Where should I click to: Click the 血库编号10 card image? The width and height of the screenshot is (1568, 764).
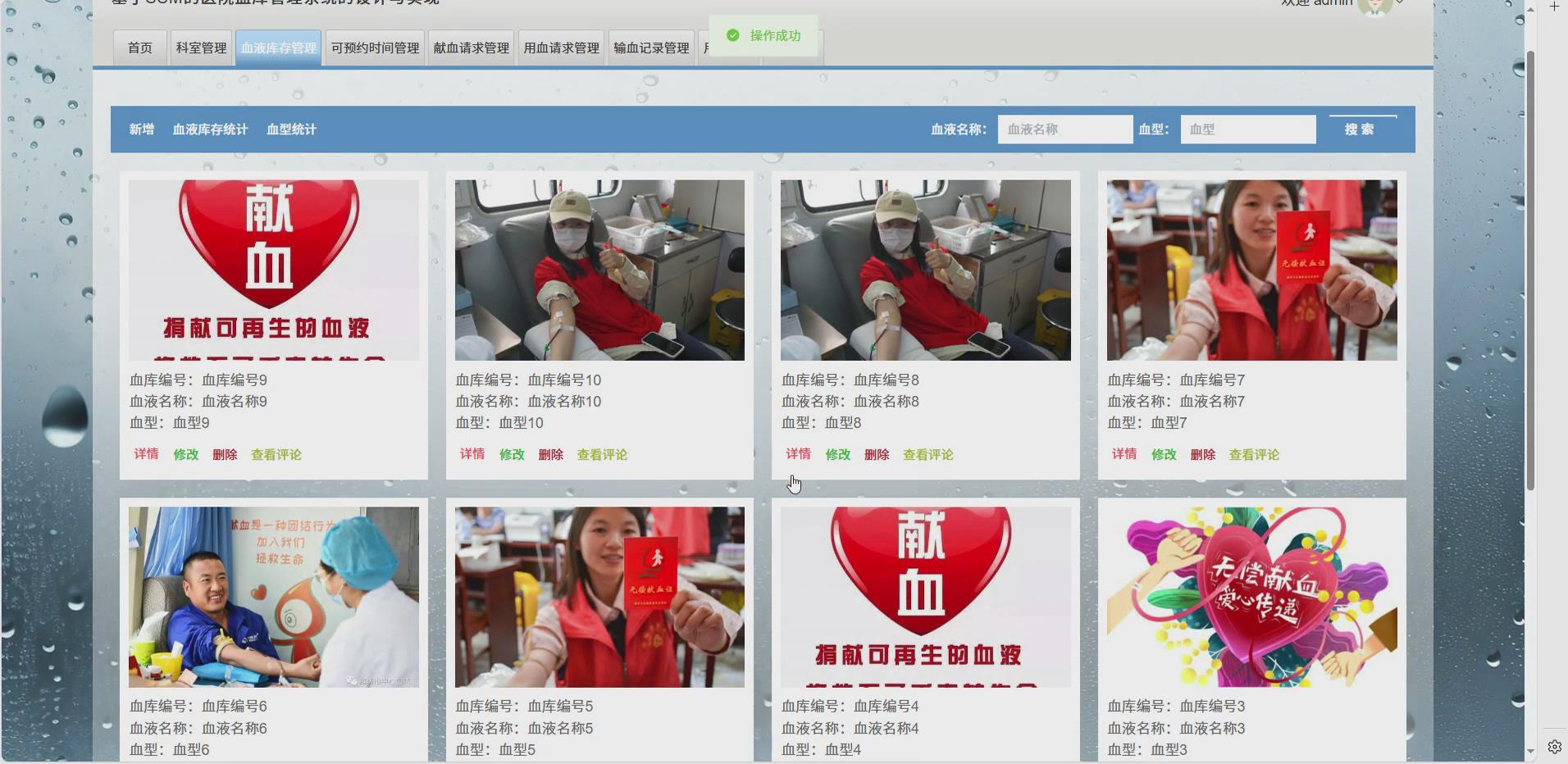point(599,271)
